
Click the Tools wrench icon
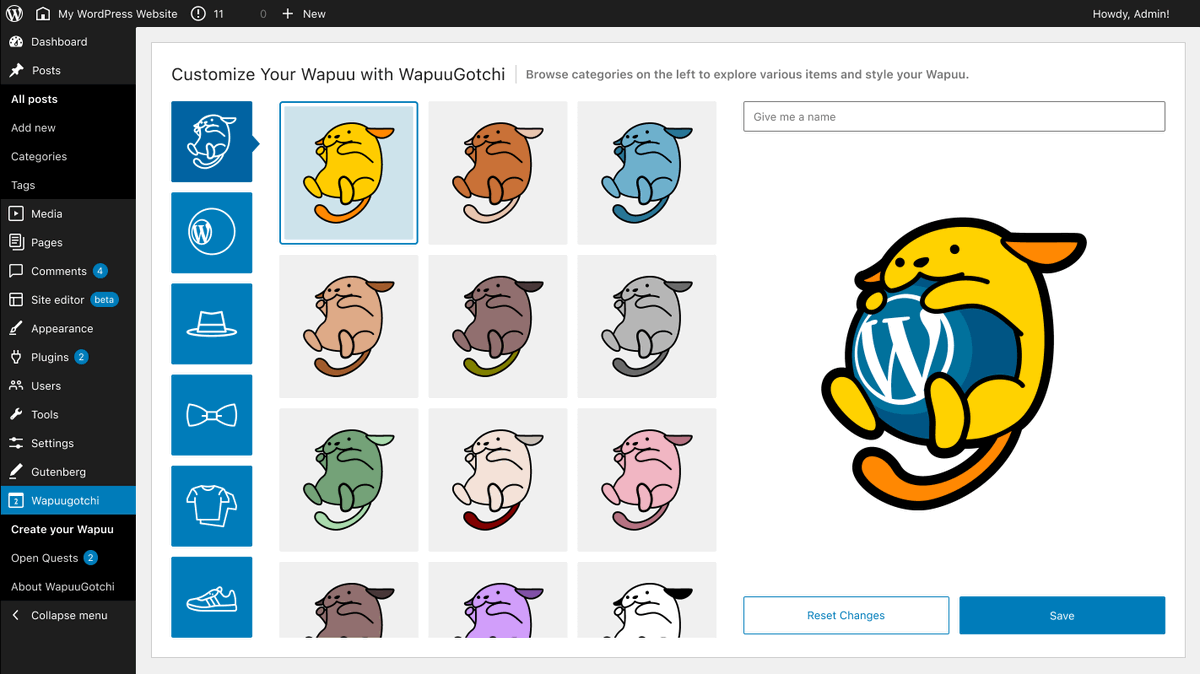16,414
